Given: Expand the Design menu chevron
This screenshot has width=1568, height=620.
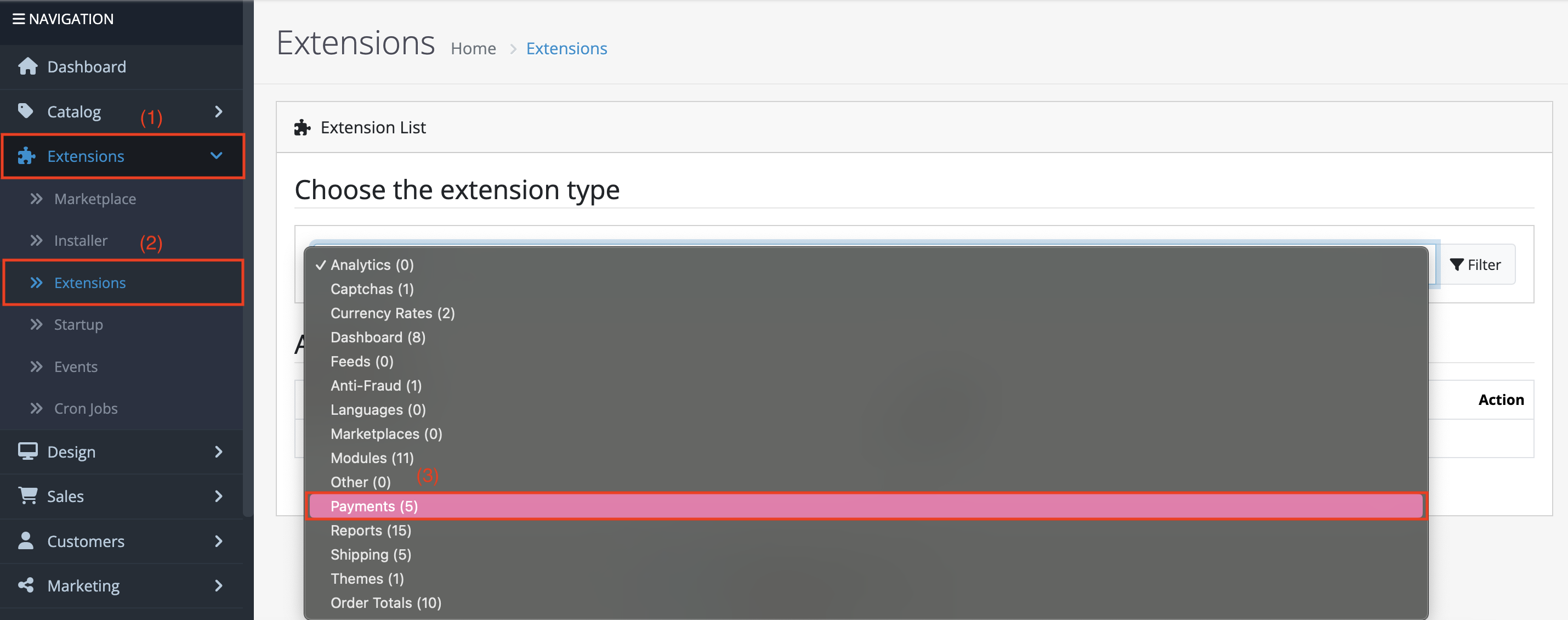Looking at the screenshot, I should pos(219,452).
